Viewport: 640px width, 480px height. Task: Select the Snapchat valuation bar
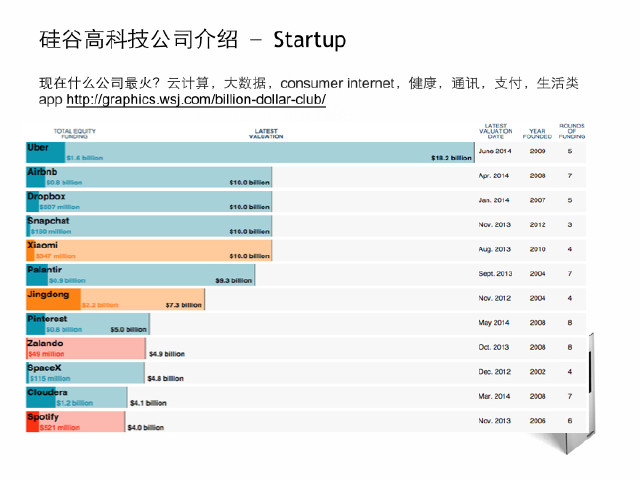tap(149, 226)
